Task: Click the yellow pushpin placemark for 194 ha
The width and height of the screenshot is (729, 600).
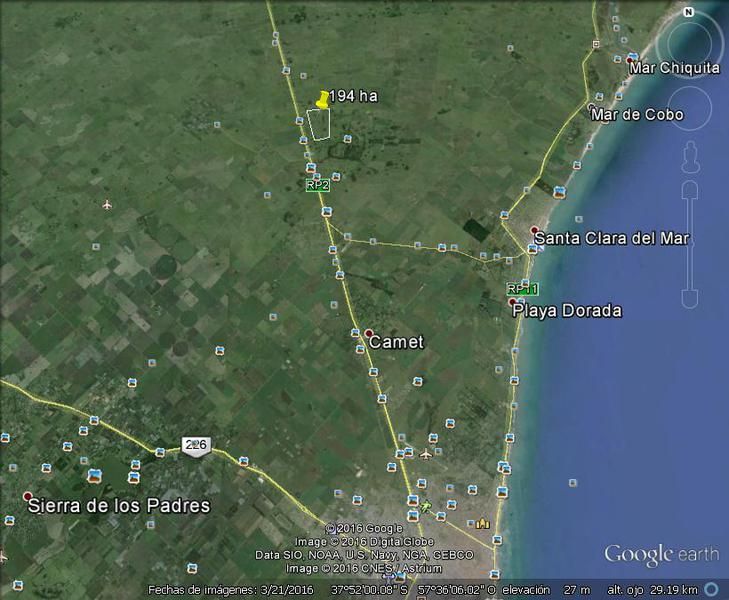Action: click(322, 99)
